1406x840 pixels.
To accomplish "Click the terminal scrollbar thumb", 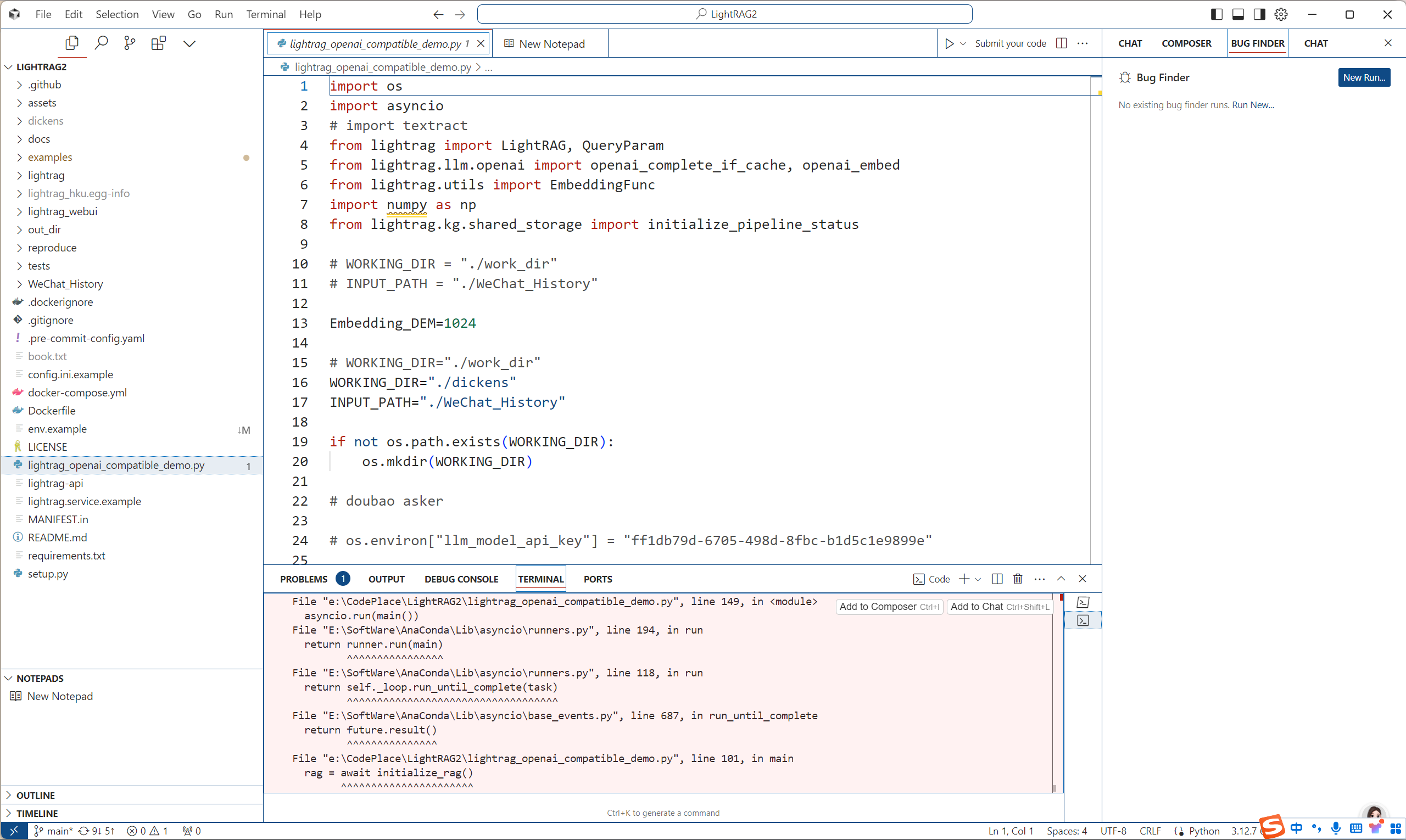I will (1054, 788).
